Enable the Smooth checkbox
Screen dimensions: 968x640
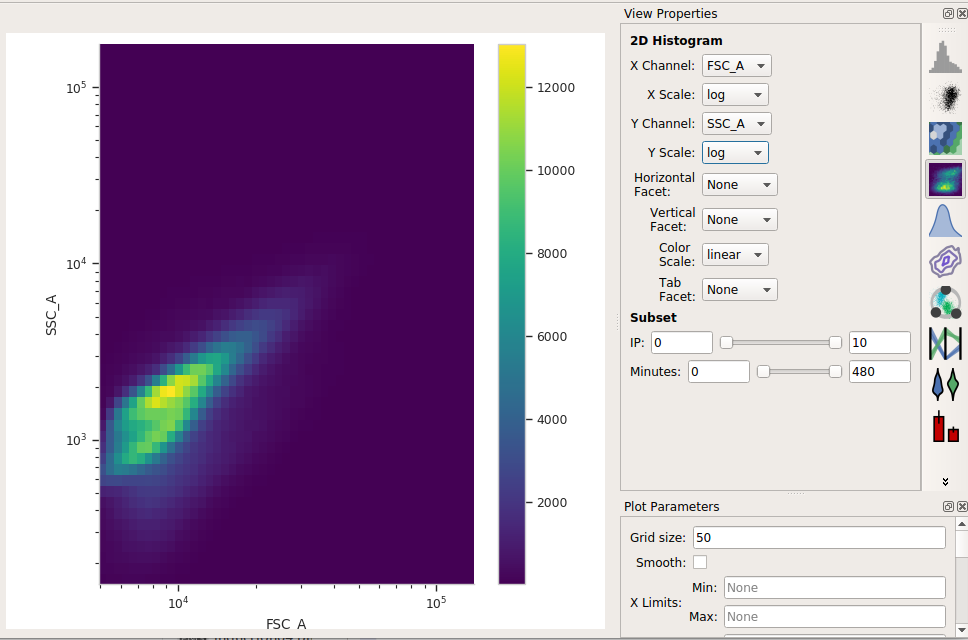tap(699, 562)
